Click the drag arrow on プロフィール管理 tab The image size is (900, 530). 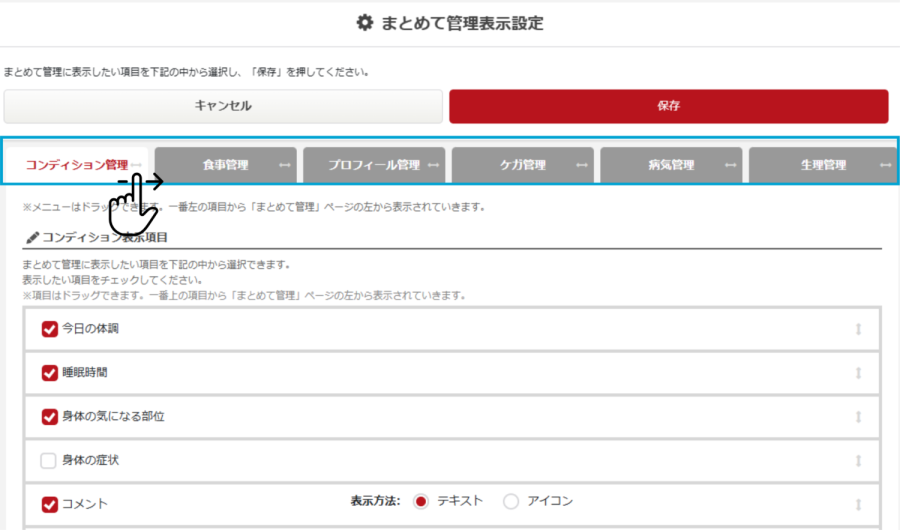pos(433,165)
